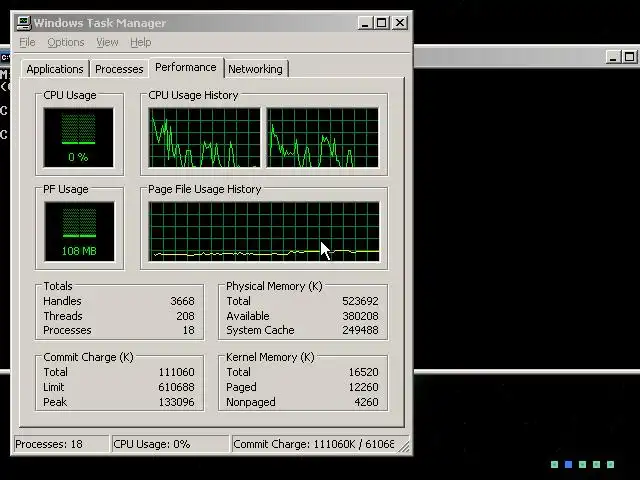Open the Help menu

140,42
